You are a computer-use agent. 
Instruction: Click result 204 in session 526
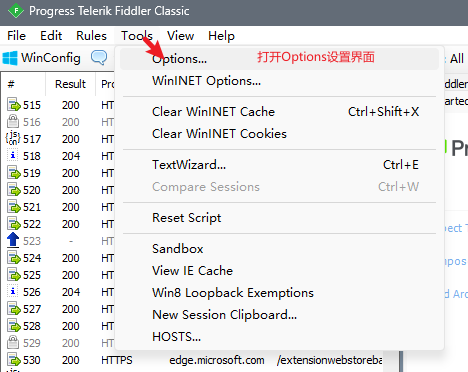tap(71, 292)
